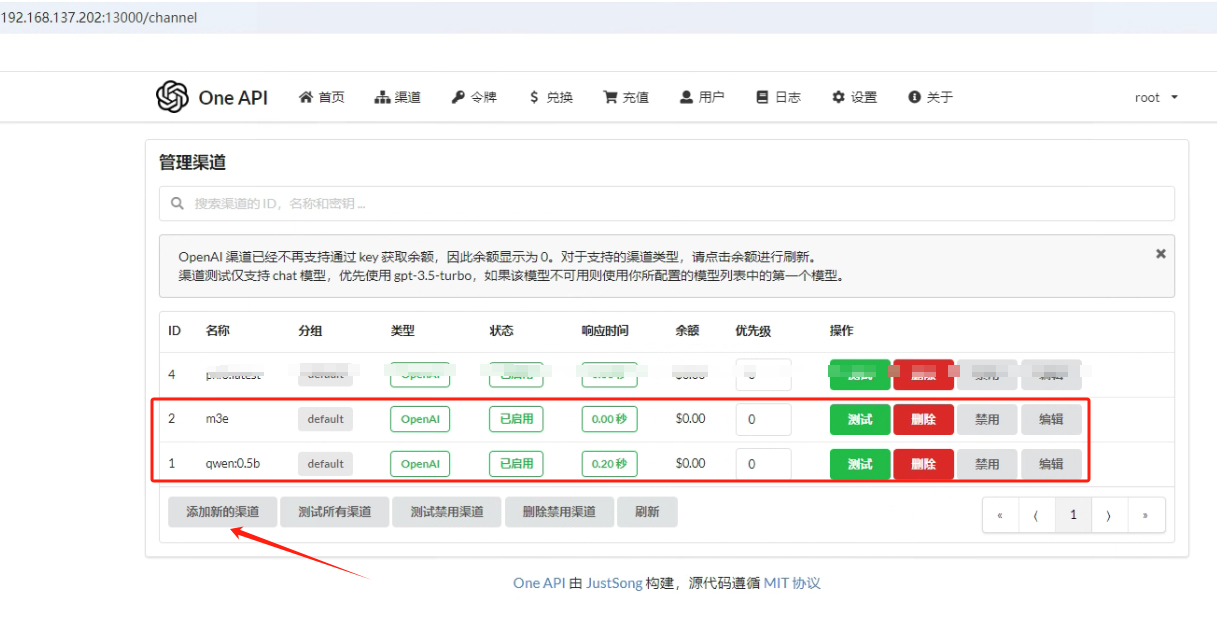1217x622 pixels.
Task: Open the 渠道 channel menu item
Action: click(398, 97)
